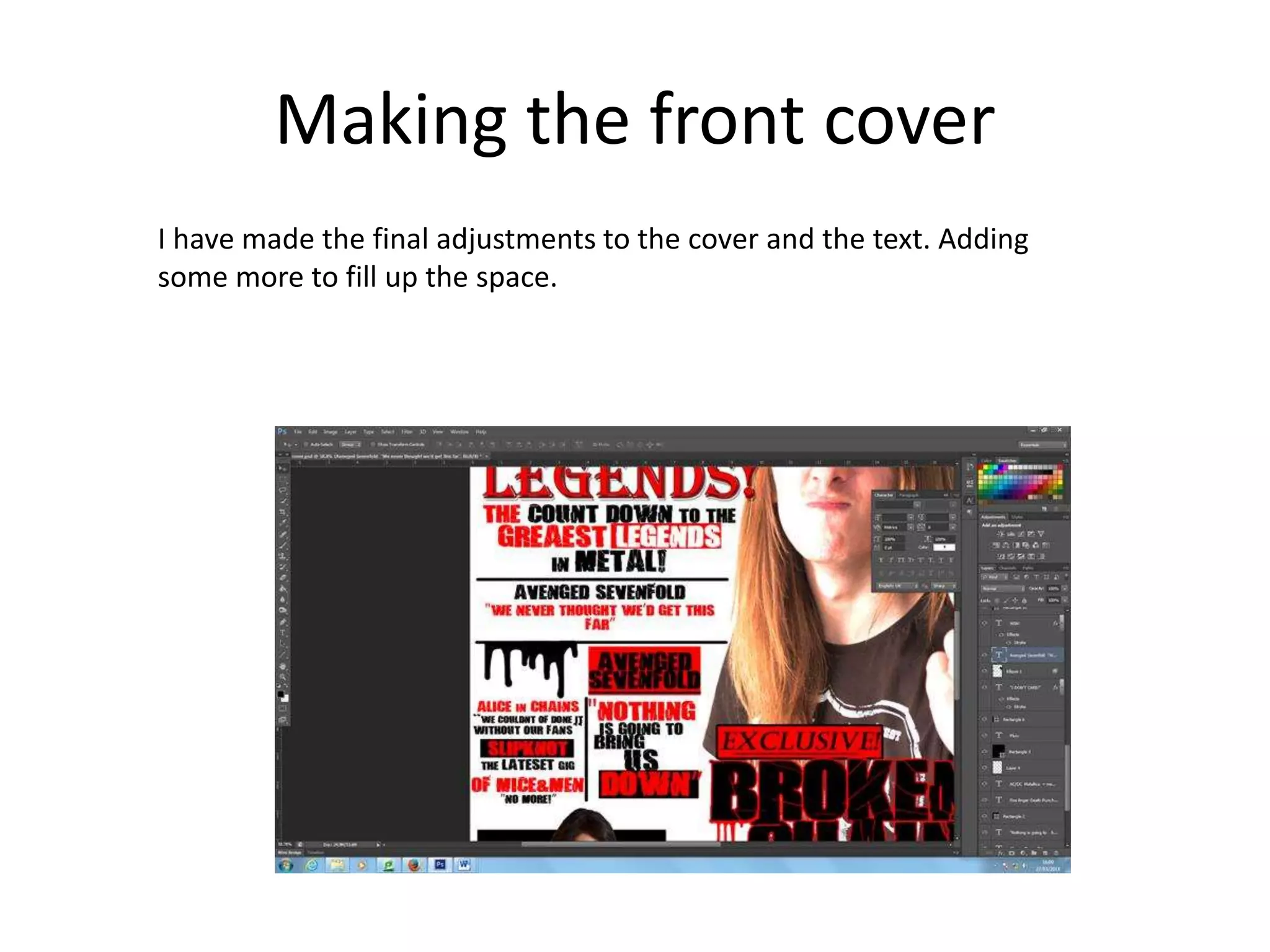The width and height of the screenshot is (1270, 952).
Task: Select the Pen tool
Action: 283,622
